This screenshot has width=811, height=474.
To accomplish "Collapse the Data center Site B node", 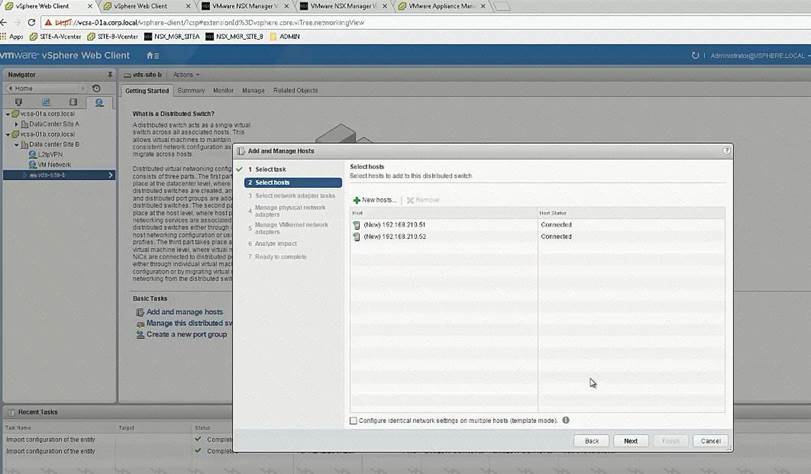I will (14, 145).
